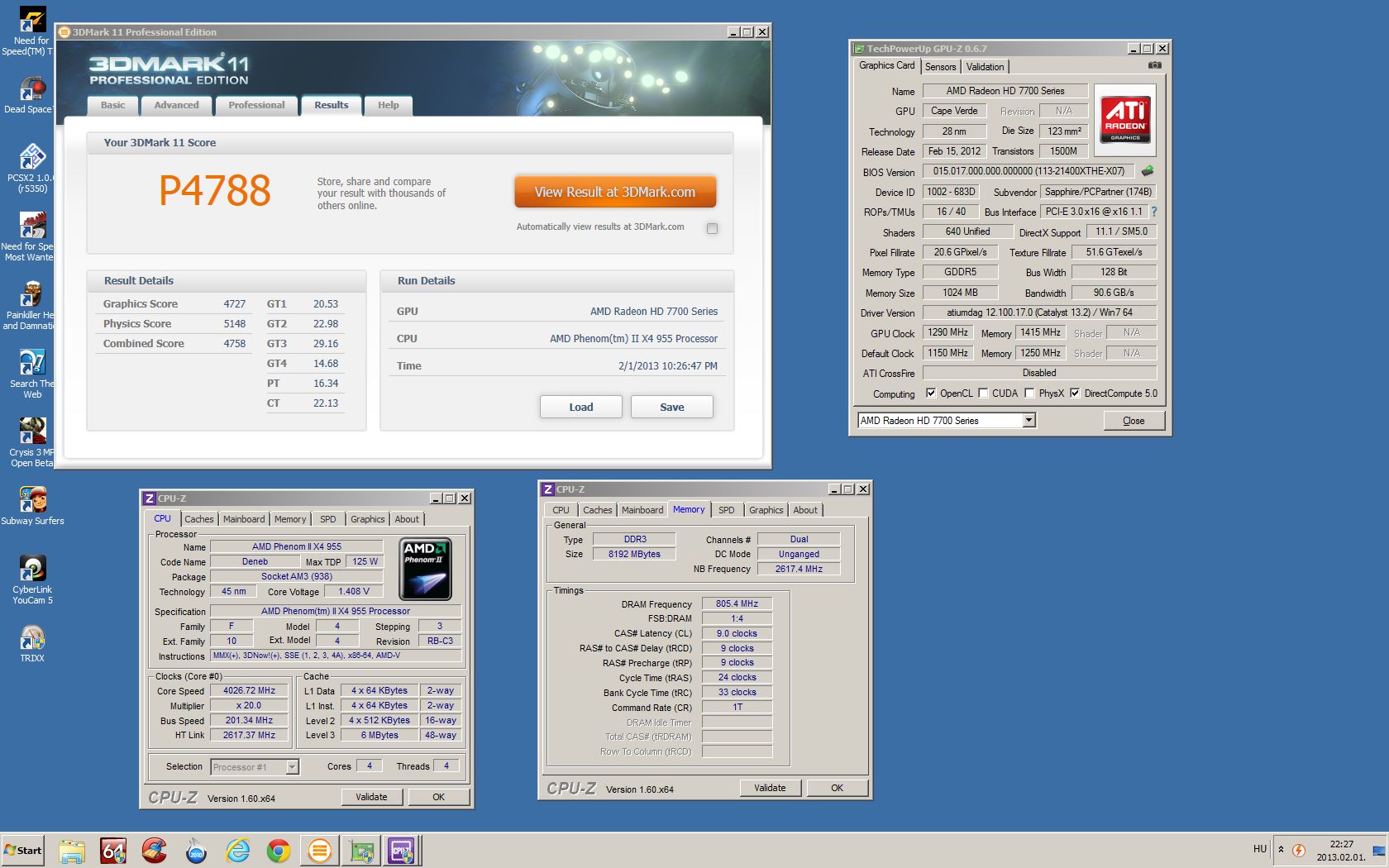
Task: Enable automatically view results at 3DMark.com
Action: [x=712, y=228]
